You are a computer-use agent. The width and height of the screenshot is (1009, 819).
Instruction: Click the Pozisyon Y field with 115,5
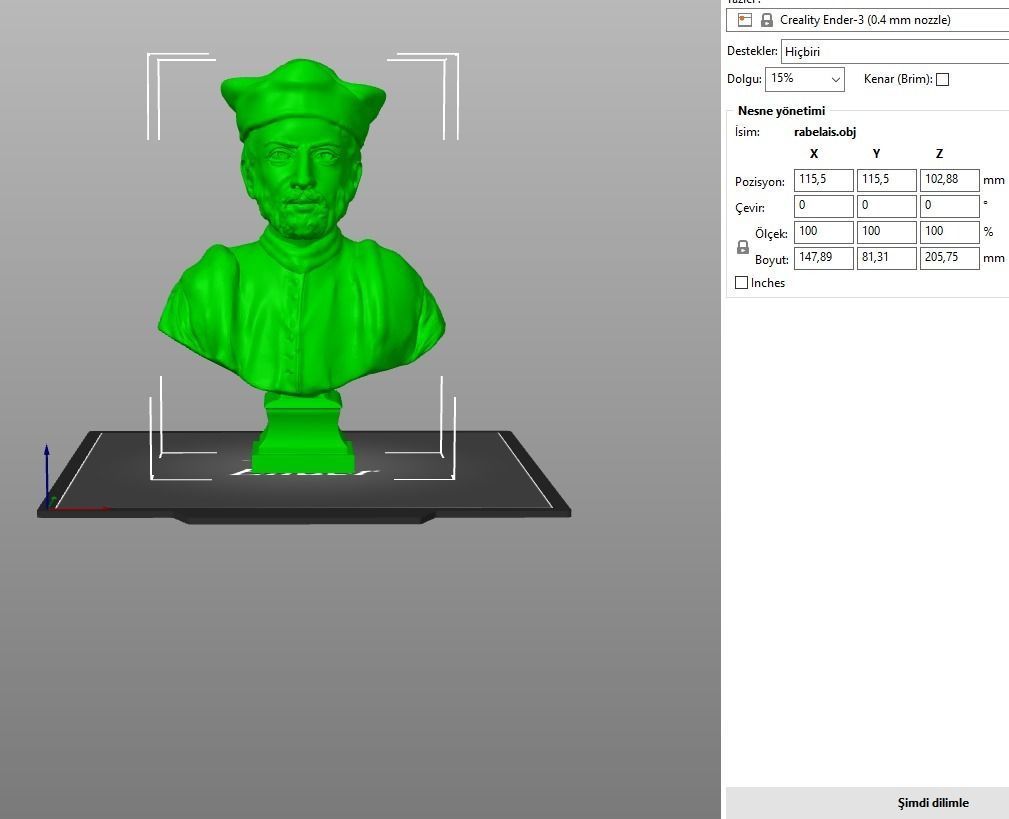tap(887, 180)
